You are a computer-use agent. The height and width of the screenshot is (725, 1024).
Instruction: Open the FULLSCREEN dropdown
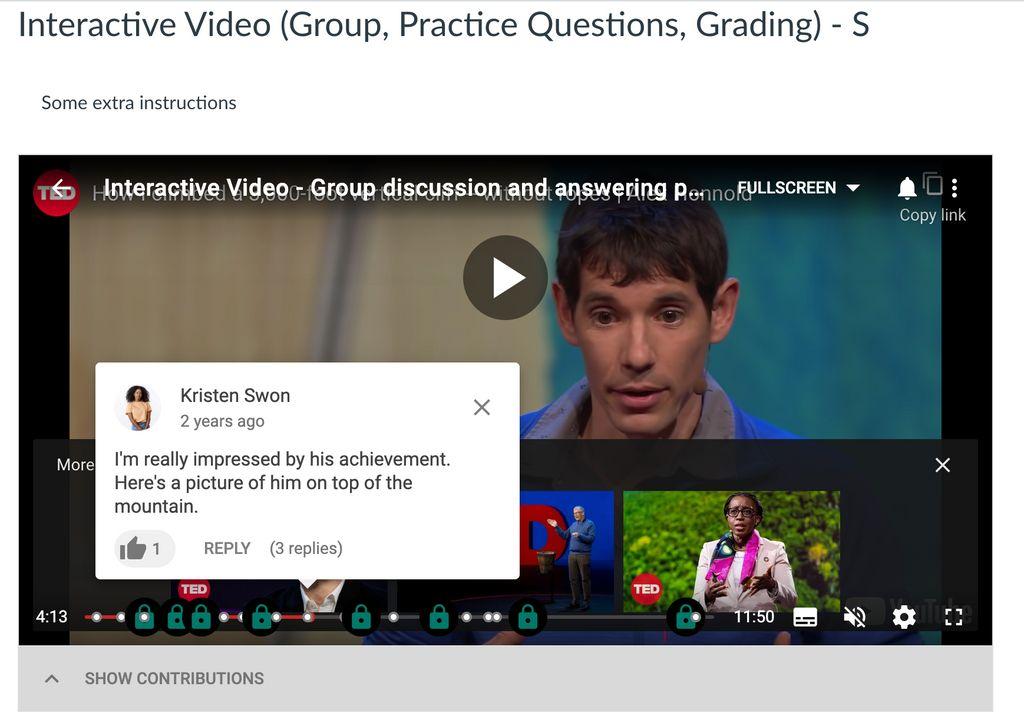[x=798, y=188]
